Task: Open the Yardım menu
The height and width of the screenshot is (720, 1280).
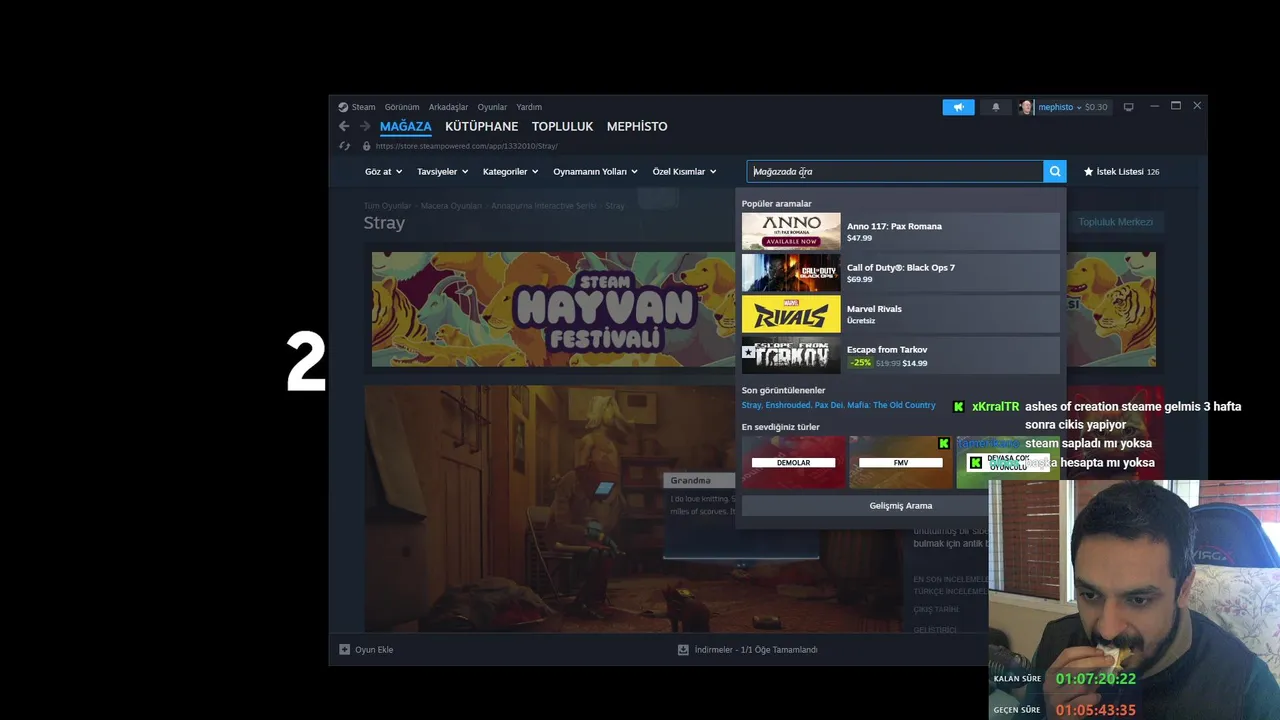Action: (x=529, y=107)
